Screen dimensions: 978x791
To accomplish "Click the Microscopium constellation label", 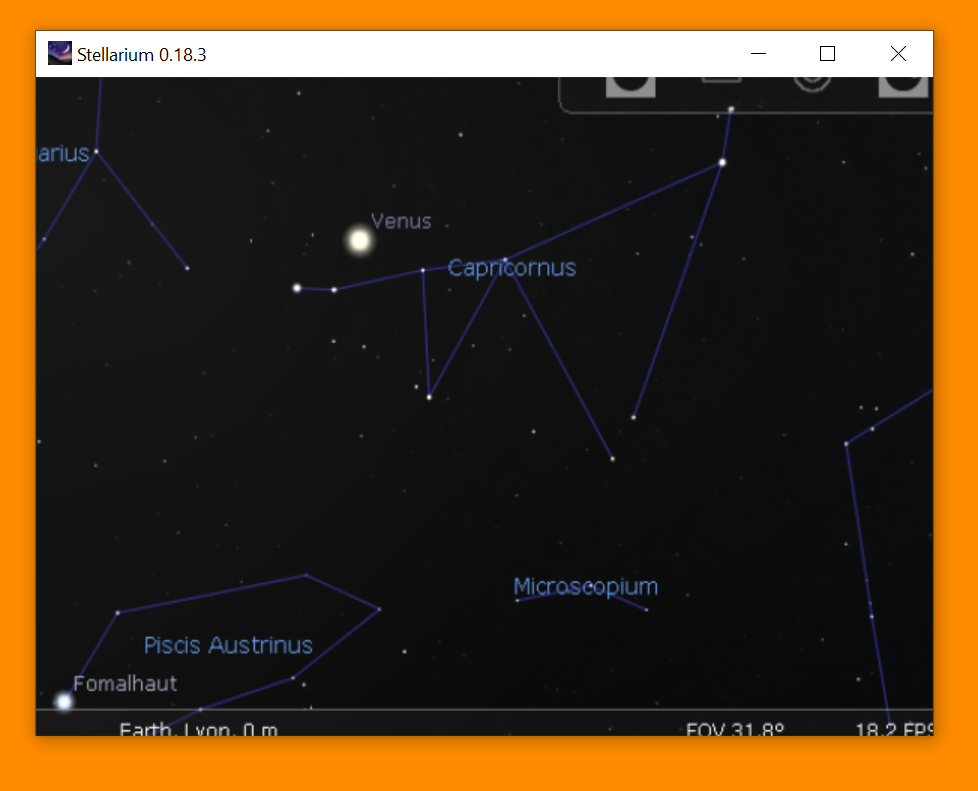I will point(585,586).
